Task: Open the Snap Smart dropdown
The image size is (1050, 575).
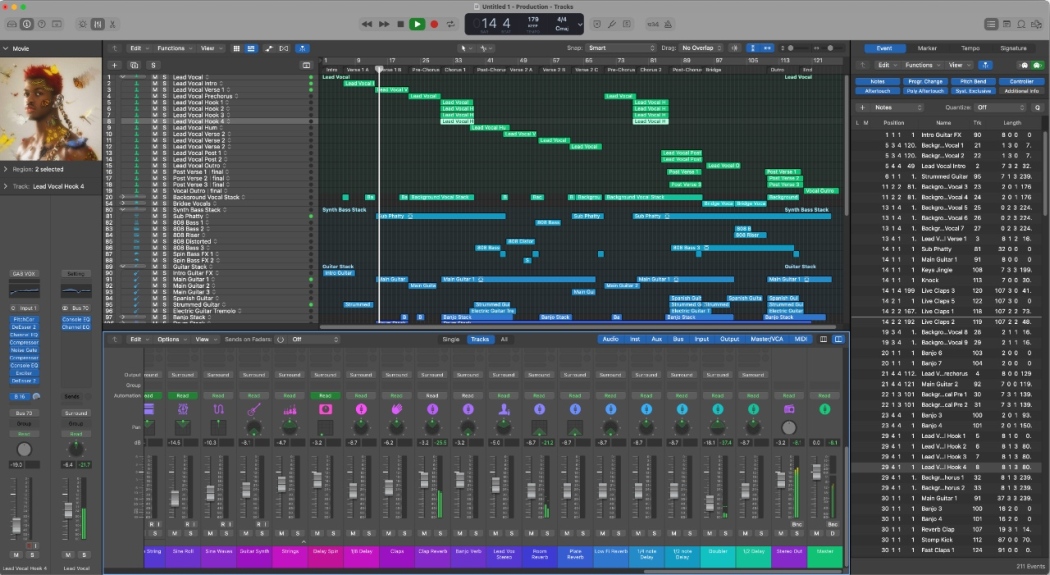Action: point(620,48)
